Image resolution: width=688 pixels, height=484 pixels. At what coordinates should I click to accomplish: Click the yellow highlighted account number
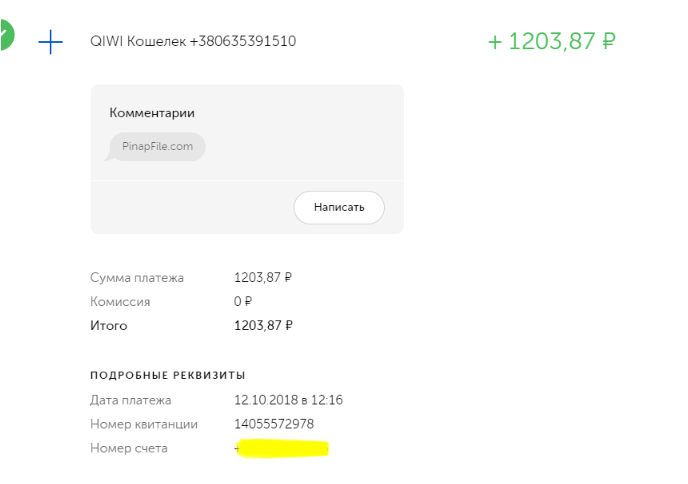282,450
